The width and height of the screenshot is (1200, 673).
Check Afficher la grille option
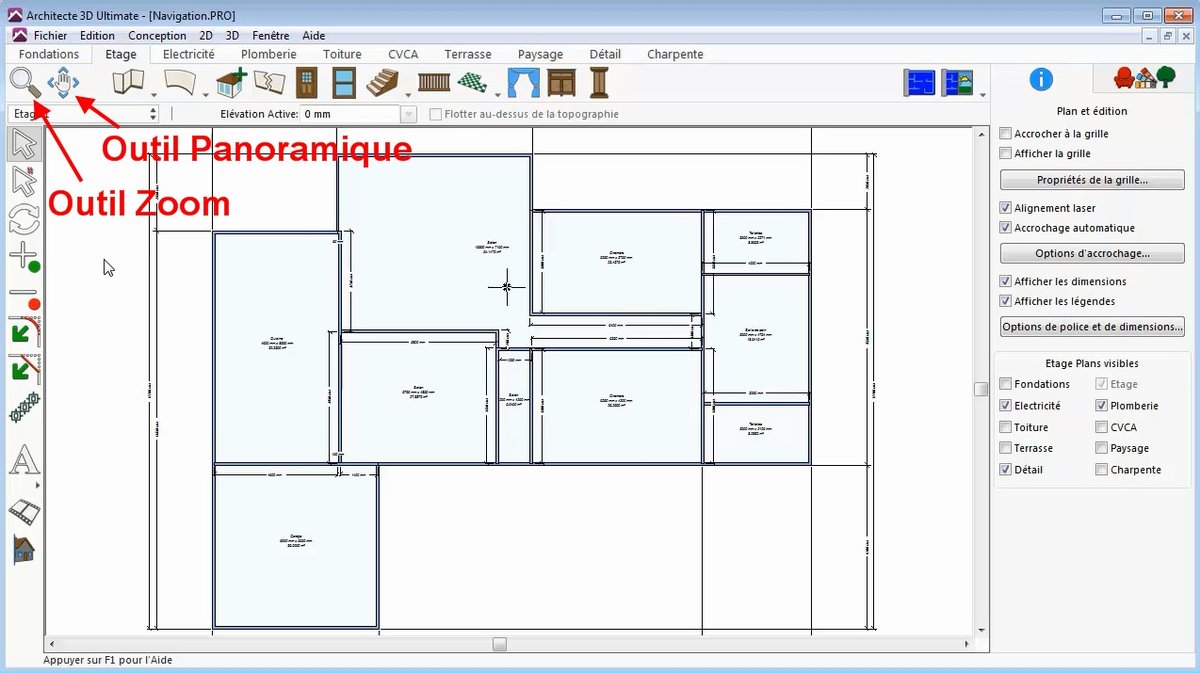pyautogui.click(x=1006, y=153)
